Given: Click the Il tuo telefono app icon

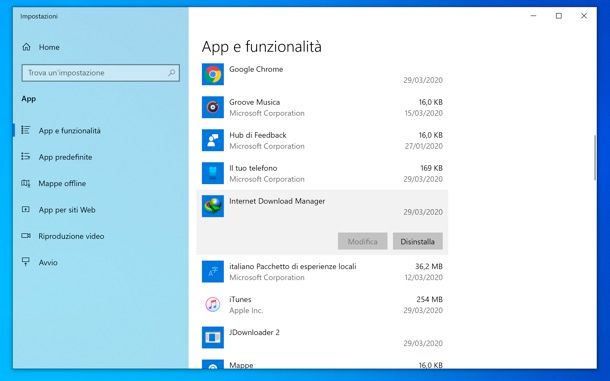Looking at the screenshot, I should coord(213,173).
